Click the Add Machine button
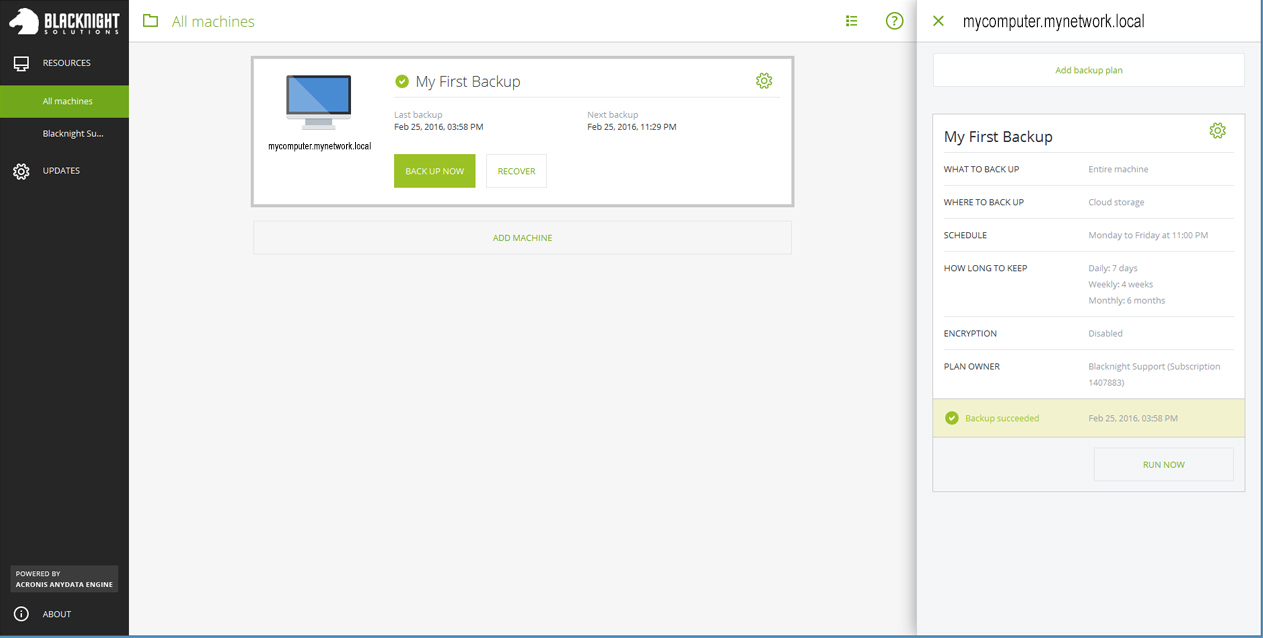 point(522,238)
